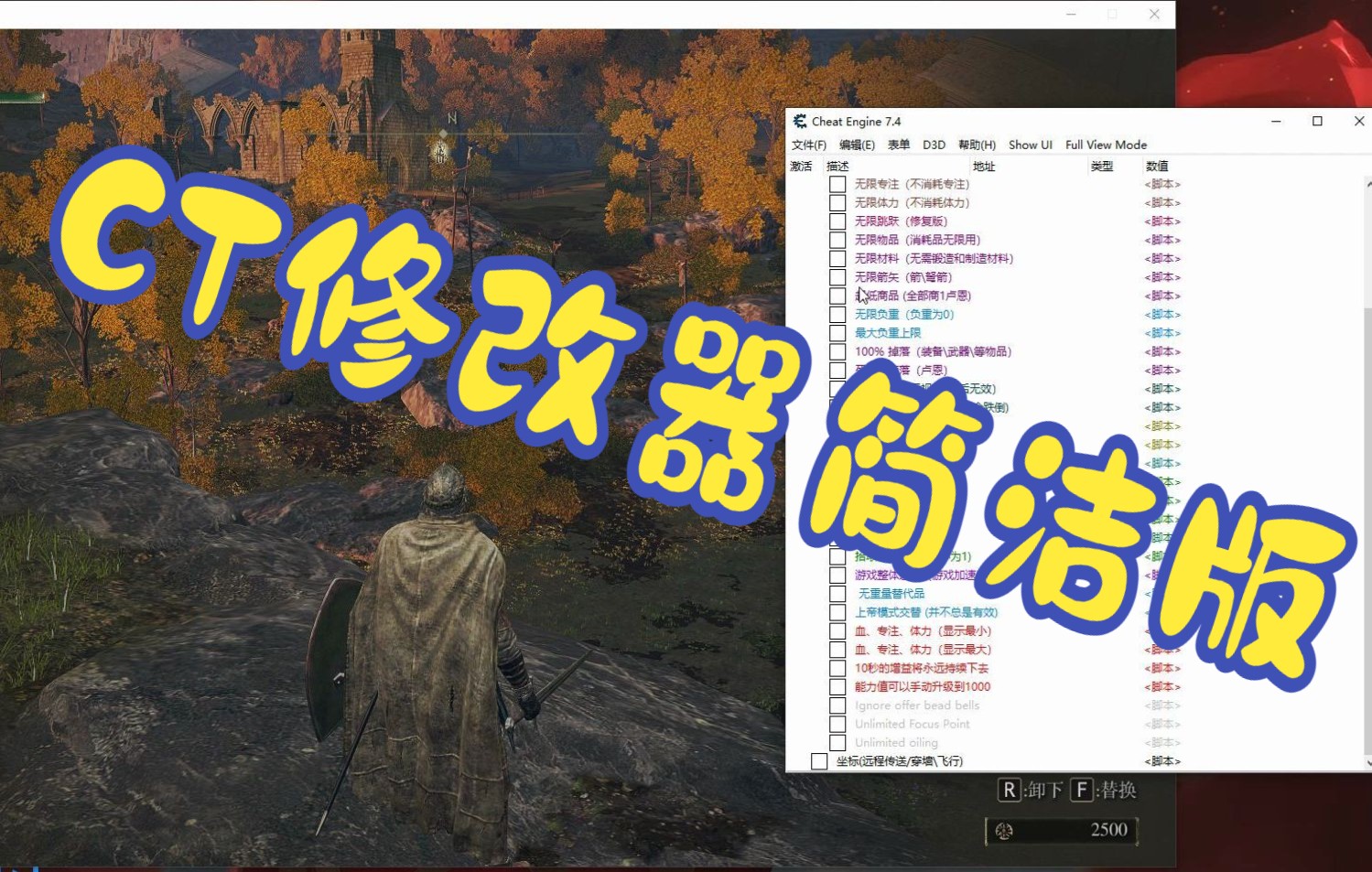The width and height of the screenshot is (1372, 872).
Task: Check the 血、专注、体力 (显示最大) box
Action: point(837,650)
